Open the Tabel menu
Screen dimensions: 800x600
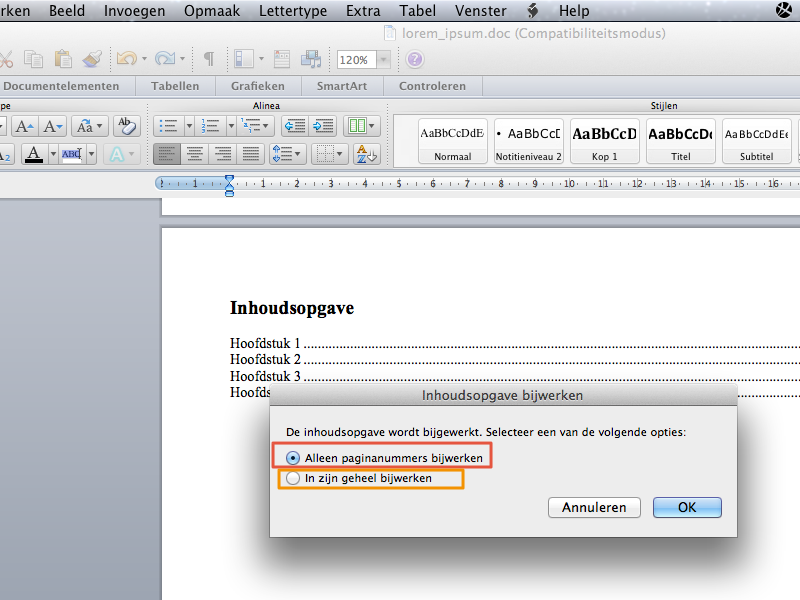pos(417,11)
